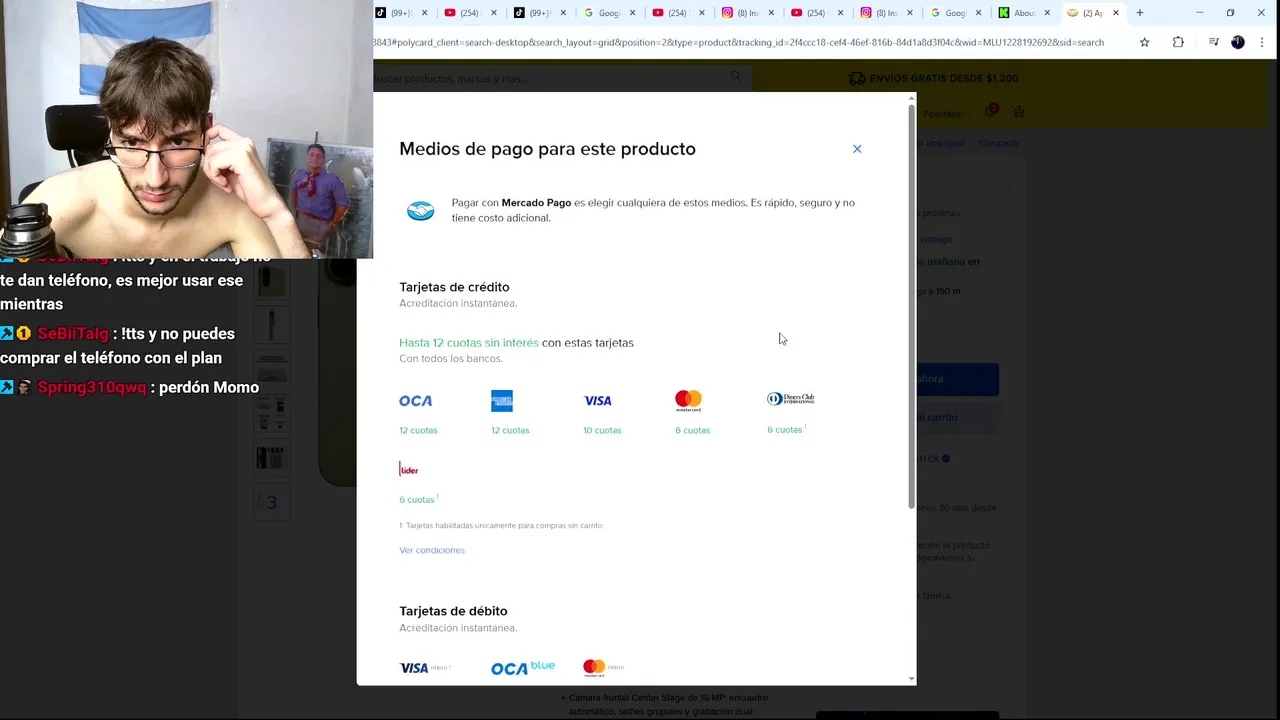Open the browser Extensions puzzle icon

click(x=1178, y=42)
